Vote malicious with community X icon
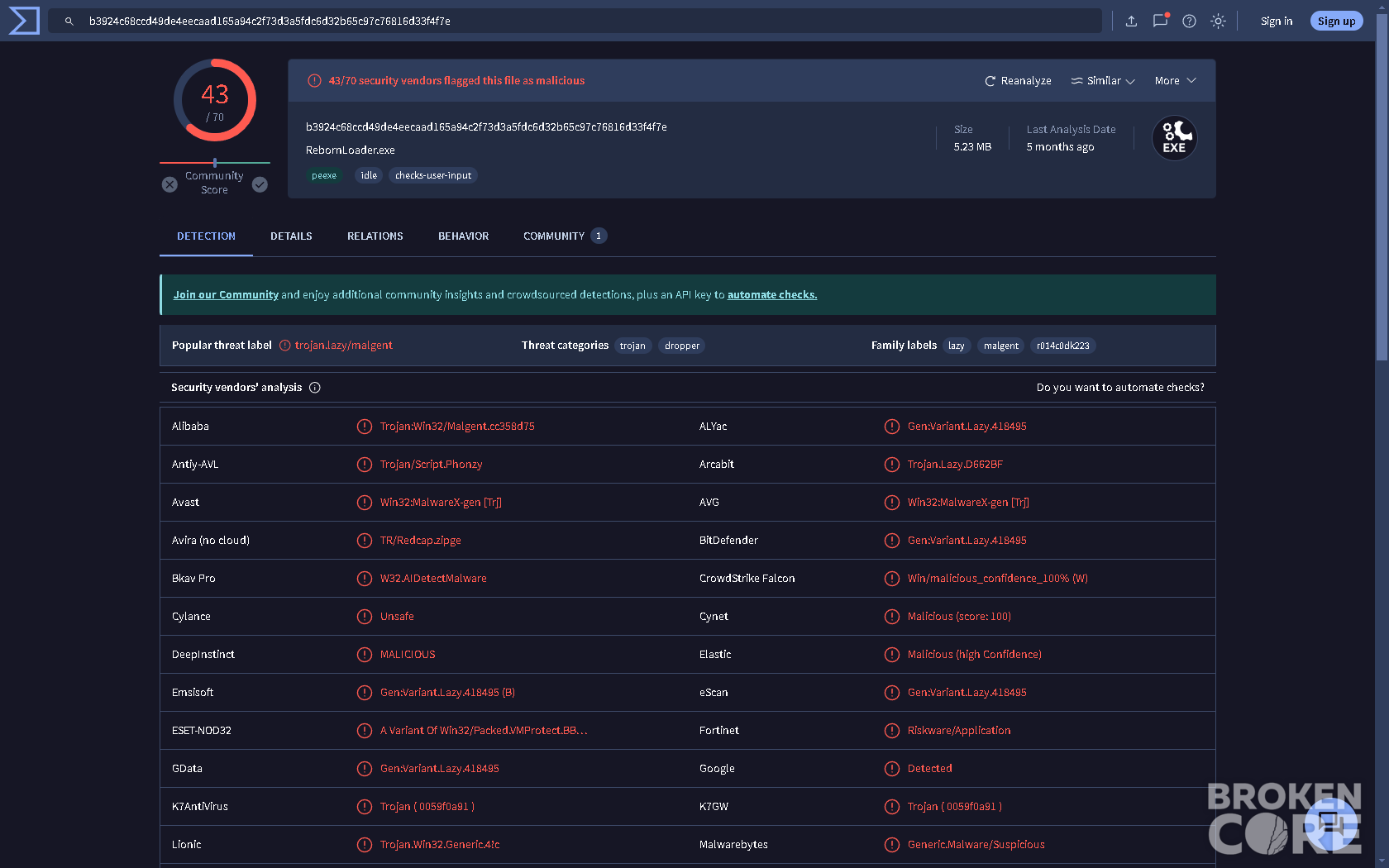 (x=169, y=184)
